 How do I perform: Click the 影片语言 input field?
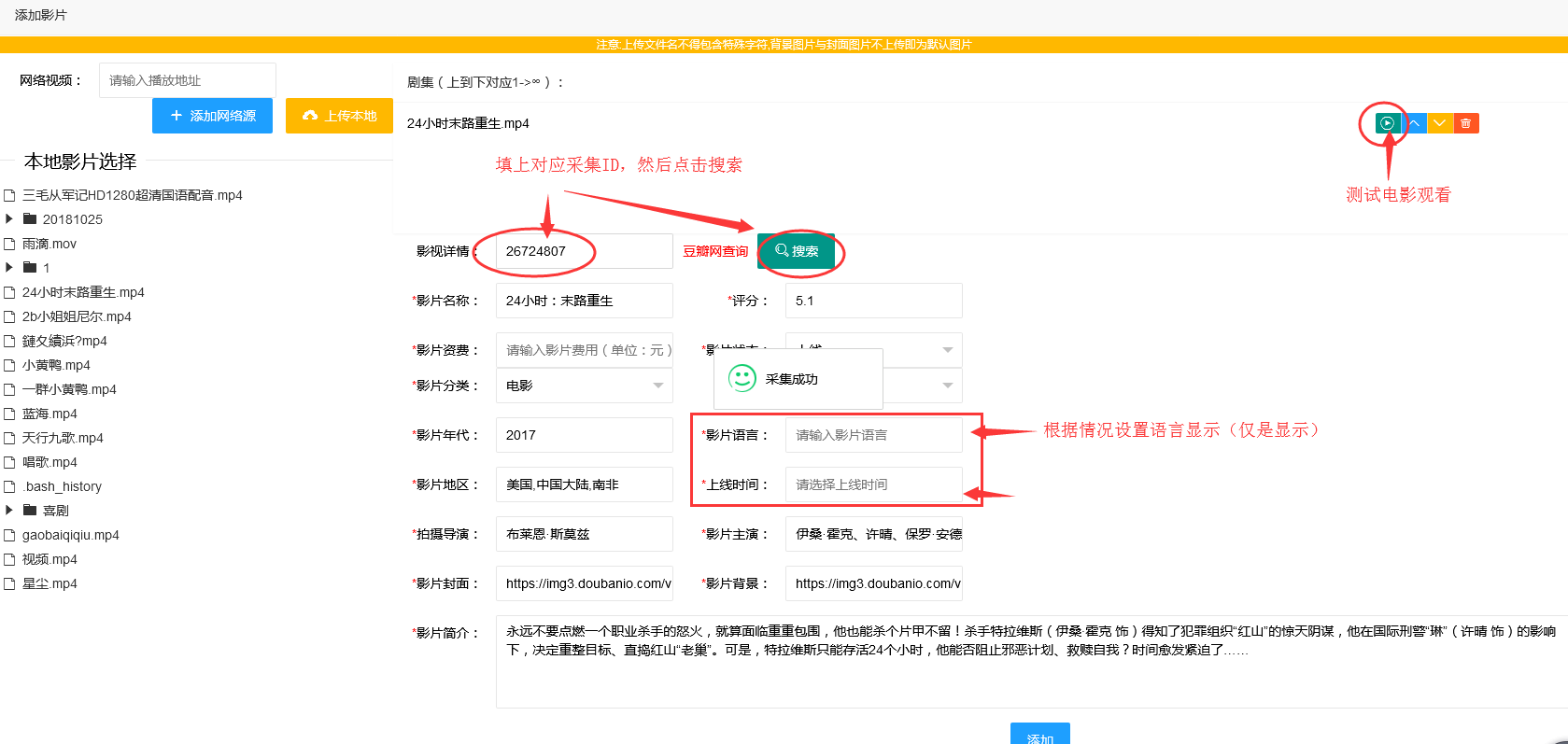(872, 435)
